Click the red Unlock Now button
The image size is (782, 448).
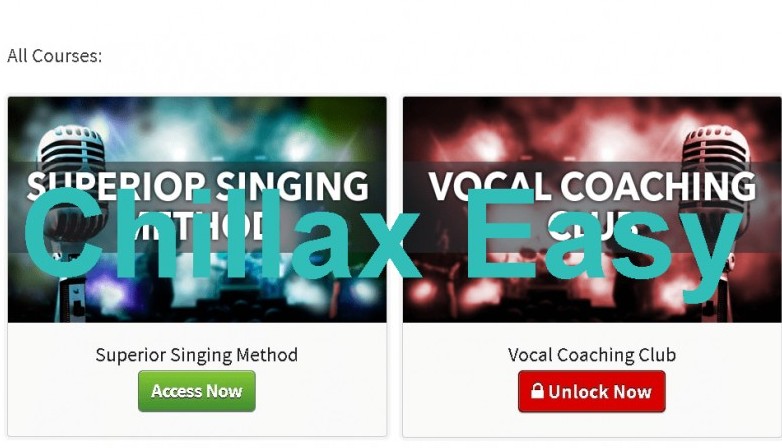591,392
